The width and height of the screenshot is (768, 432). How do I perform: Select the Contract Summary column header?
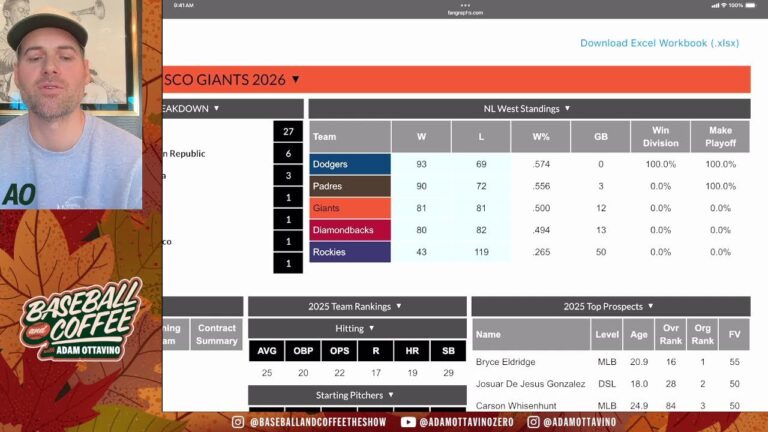tap(217, 334)
